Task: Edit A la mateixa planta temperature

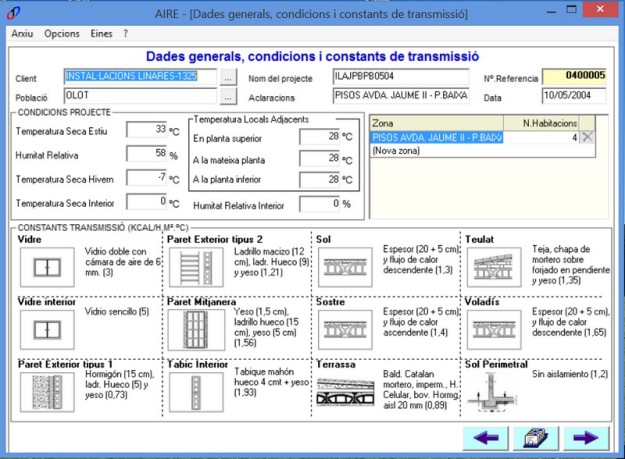Action: pos(320,159)
